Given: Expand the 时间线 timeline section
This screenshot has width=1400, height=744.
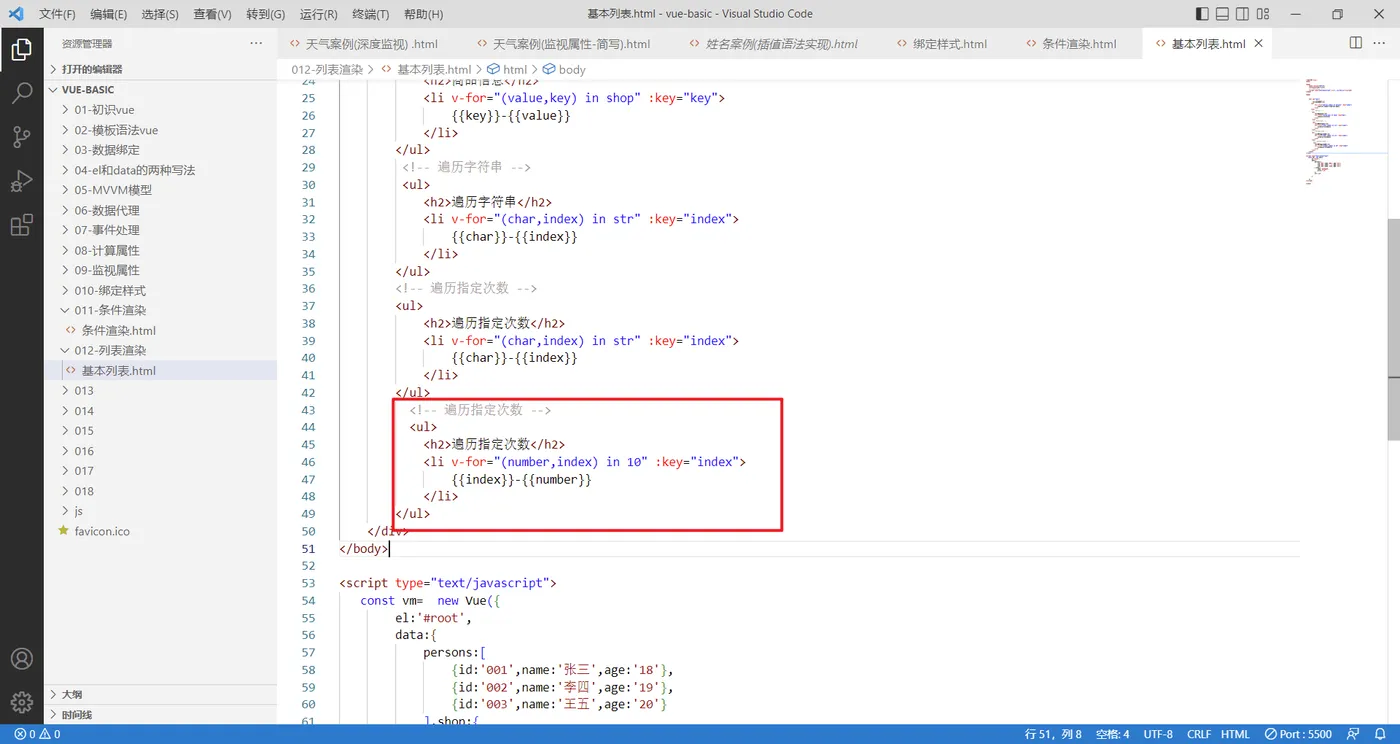Looking at the screenshot, I should [x=160, y=715].
